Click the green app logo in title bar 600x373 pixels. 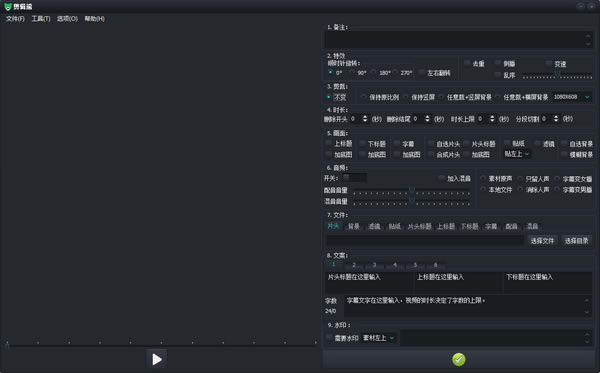(8, 7)
